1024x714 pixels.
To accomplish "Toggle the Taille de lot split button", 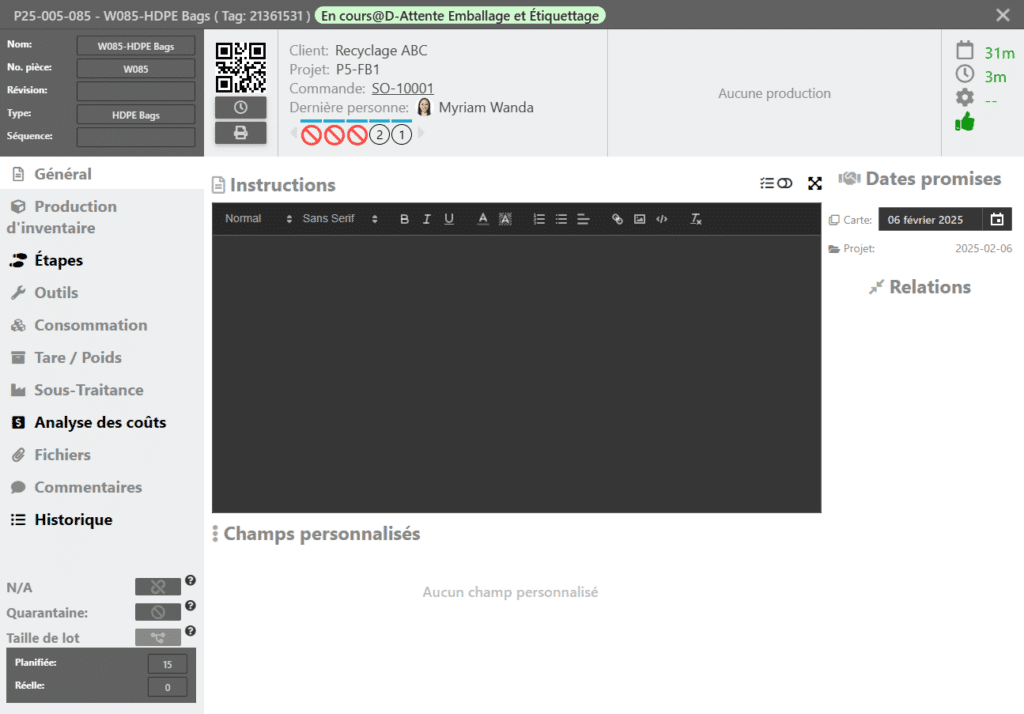I will (x=158, y=637).
